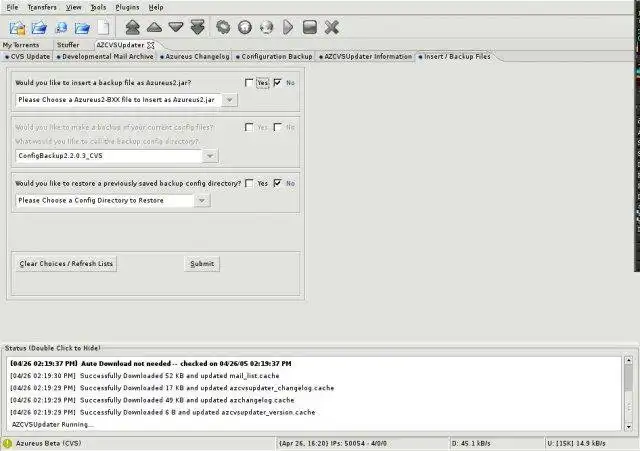Open the Azureus2-BXX file selection dropdown
This screenshot has height=451, width=640.
click(x=229, y=100)
